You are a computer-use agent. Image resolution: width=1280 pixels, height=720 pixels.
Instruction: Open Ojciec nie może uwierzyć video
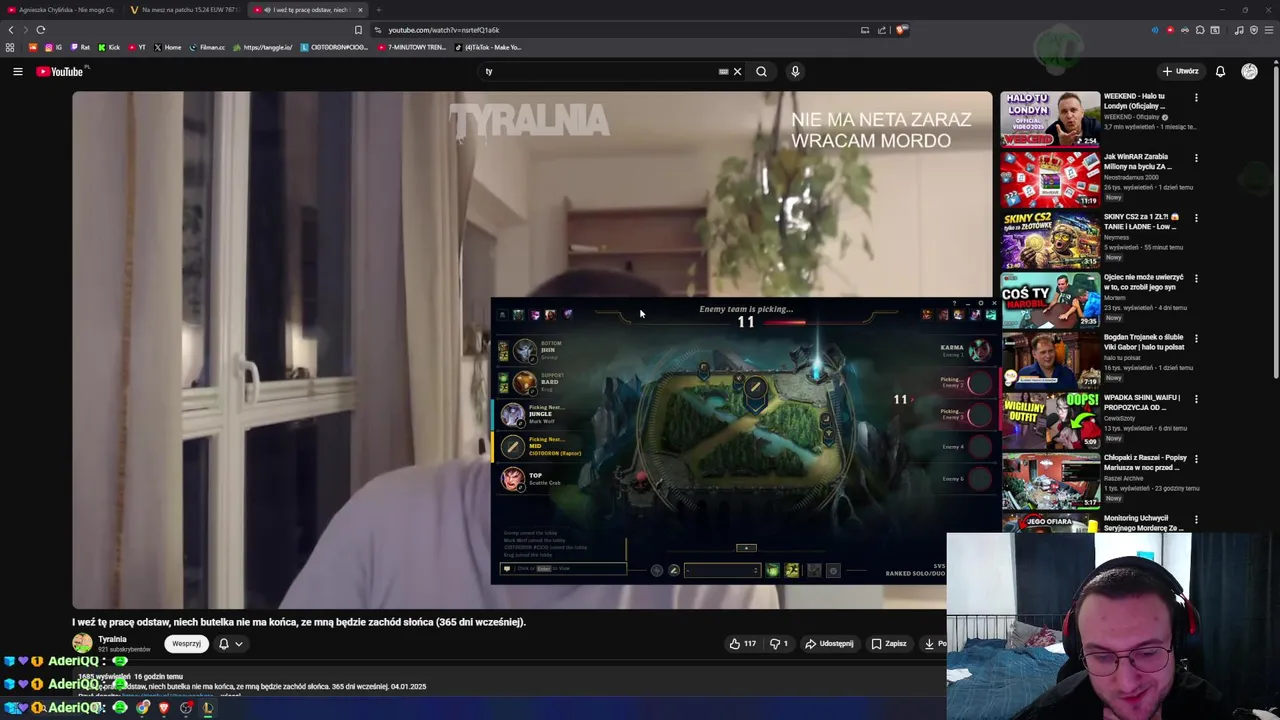pyautogui.click(x=1050, y=300)
